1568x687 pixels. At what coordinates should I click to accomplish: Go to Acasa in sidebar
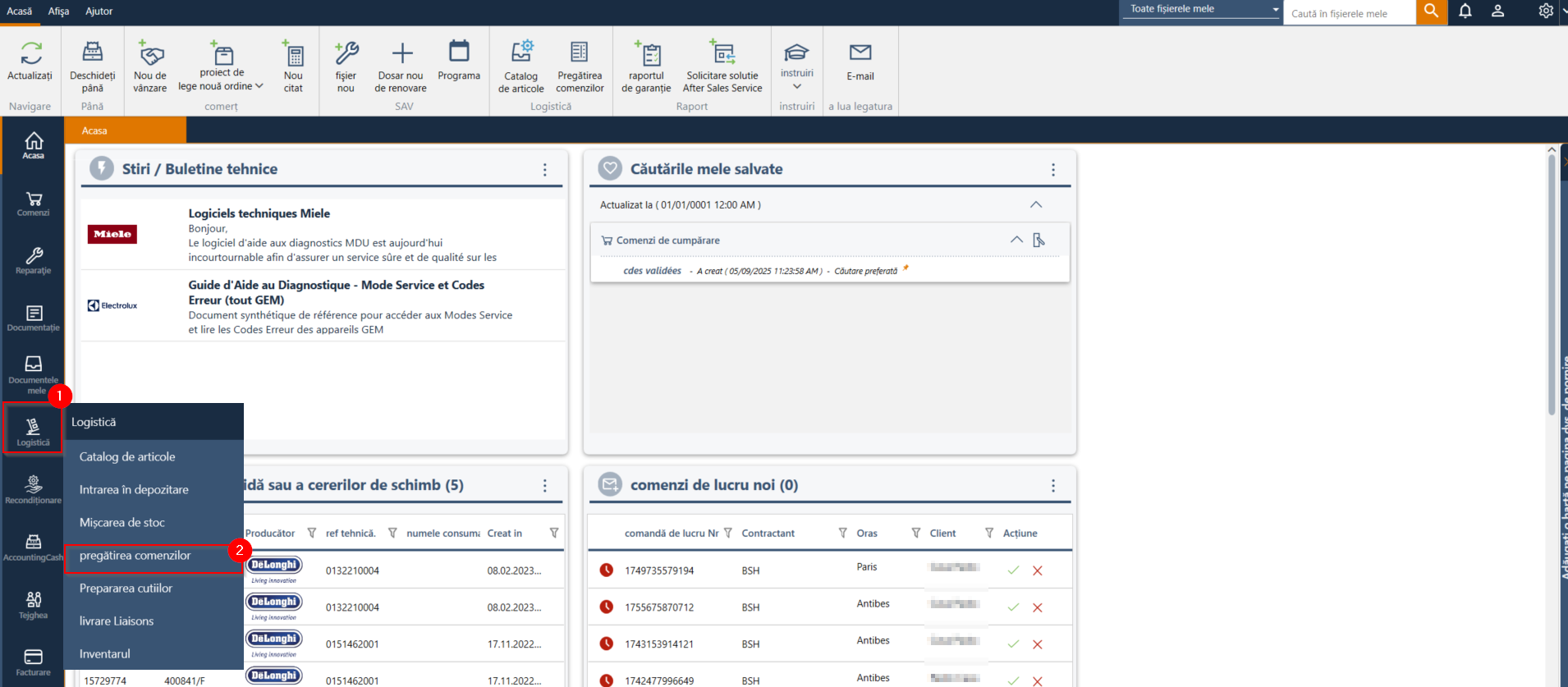34,144
